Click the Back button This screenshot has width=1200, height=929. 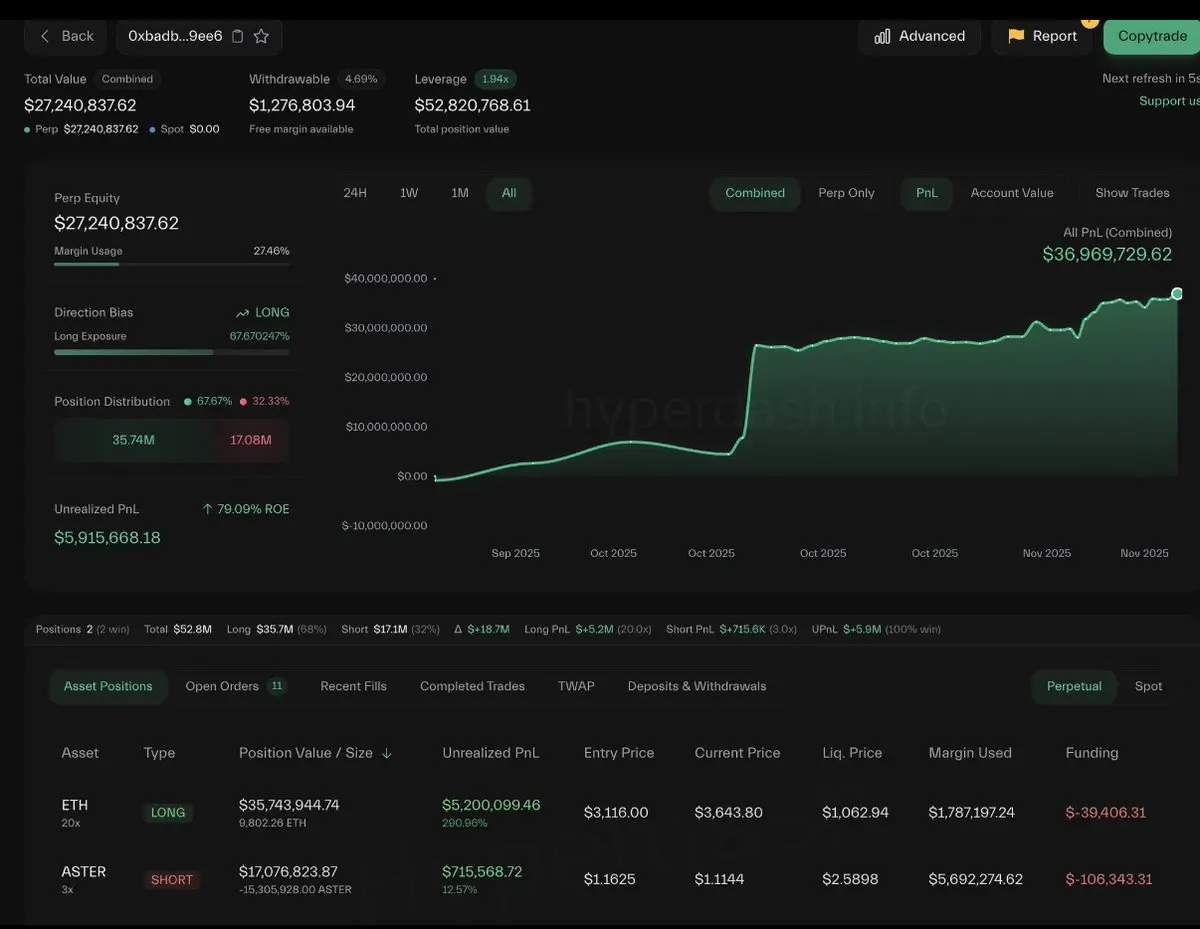click(x=66, y=36)
